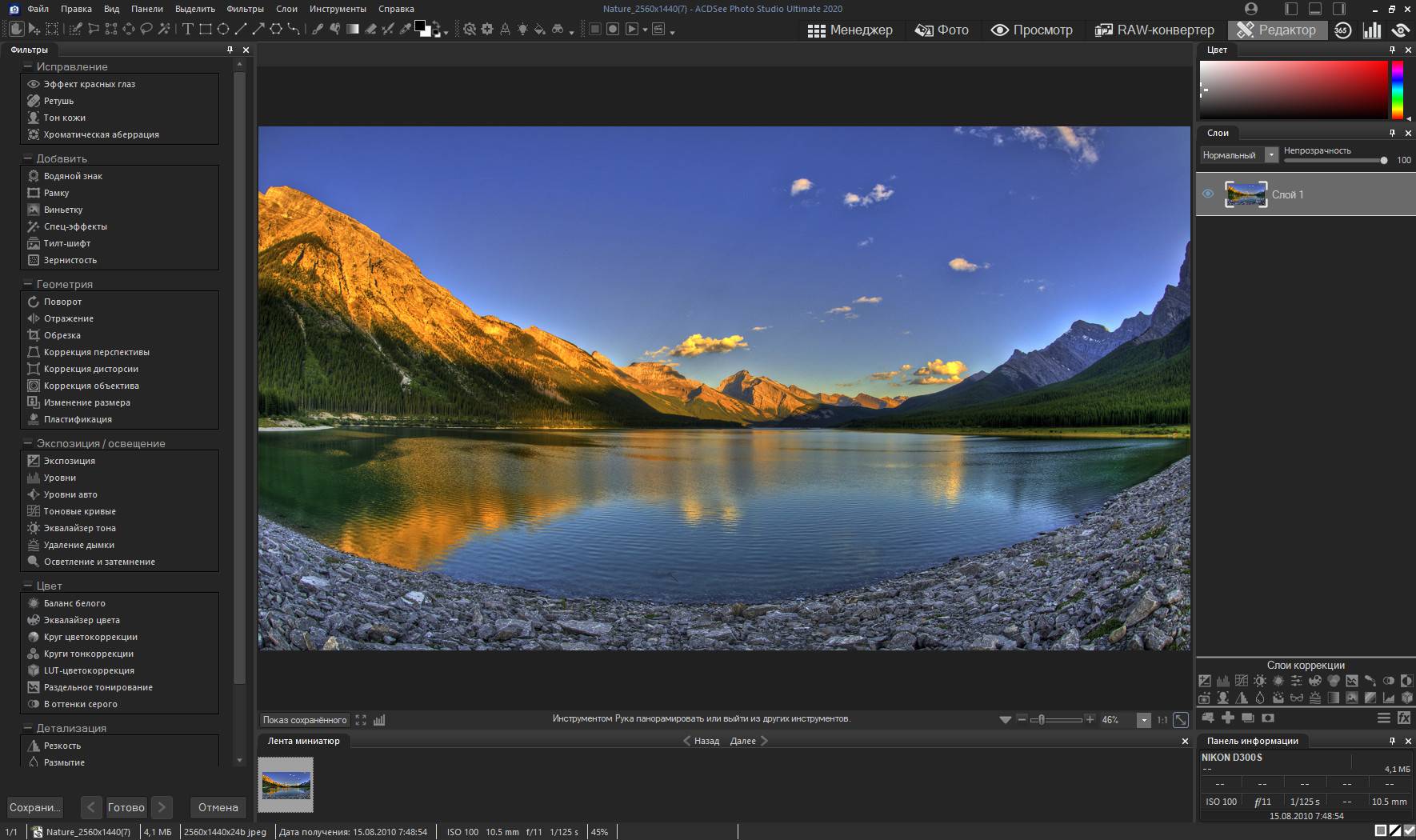Screen dimensions: 1416x840
Task: Click the zoom slider in bottom bar
Action: [x=1056, y=720]
